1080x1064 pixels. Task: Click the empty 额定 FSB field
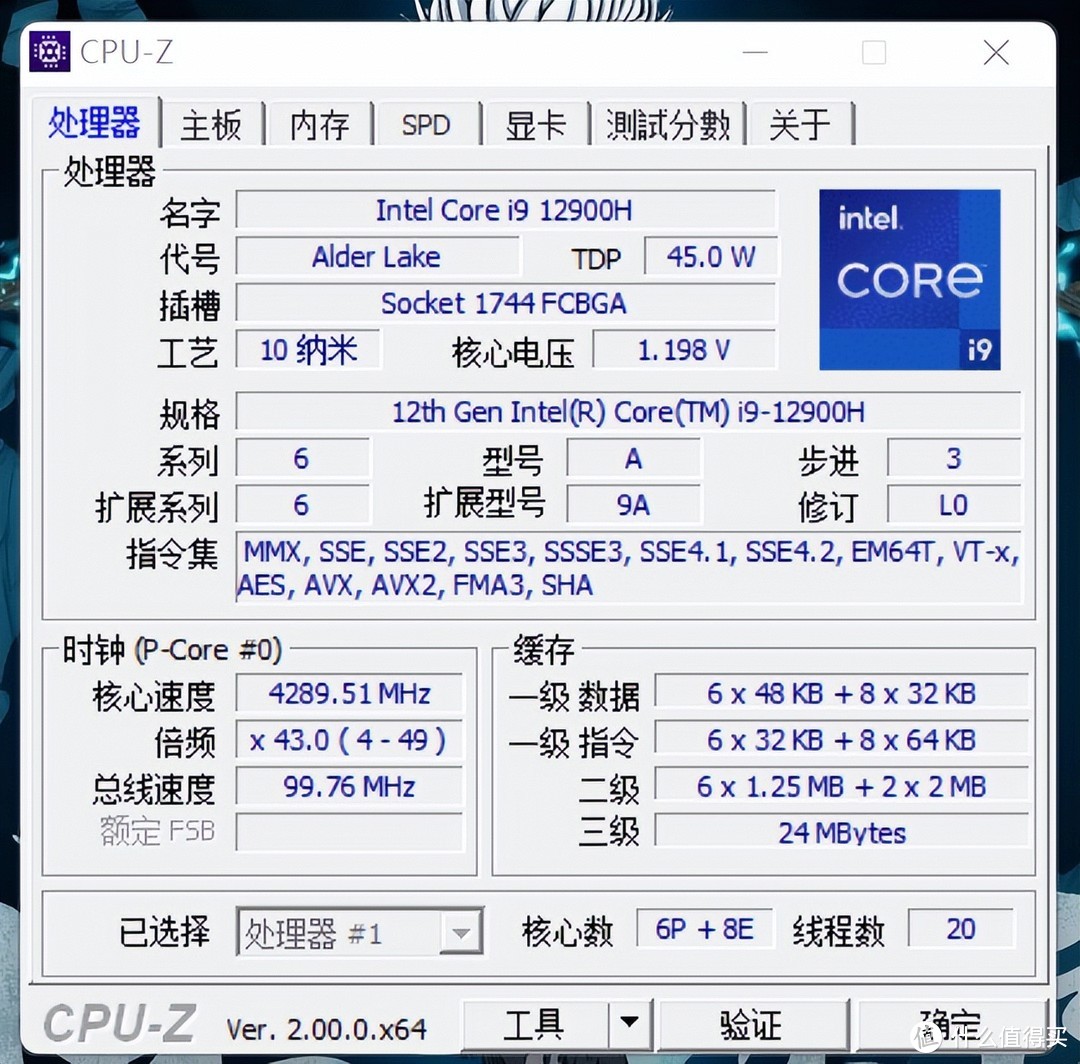(349, 832)
